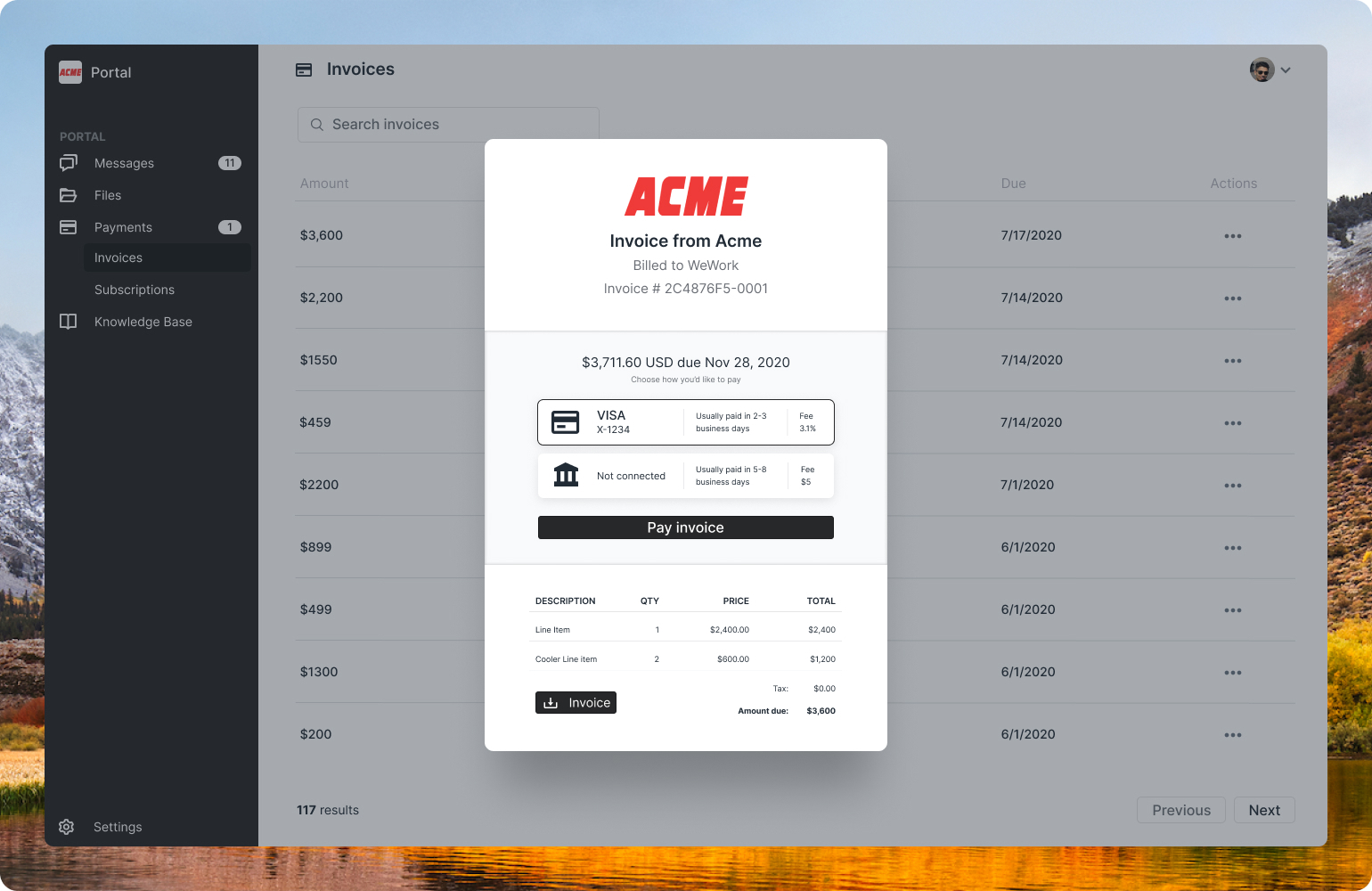Click the $3,711.60 USD due amount text

coord(686,363)
